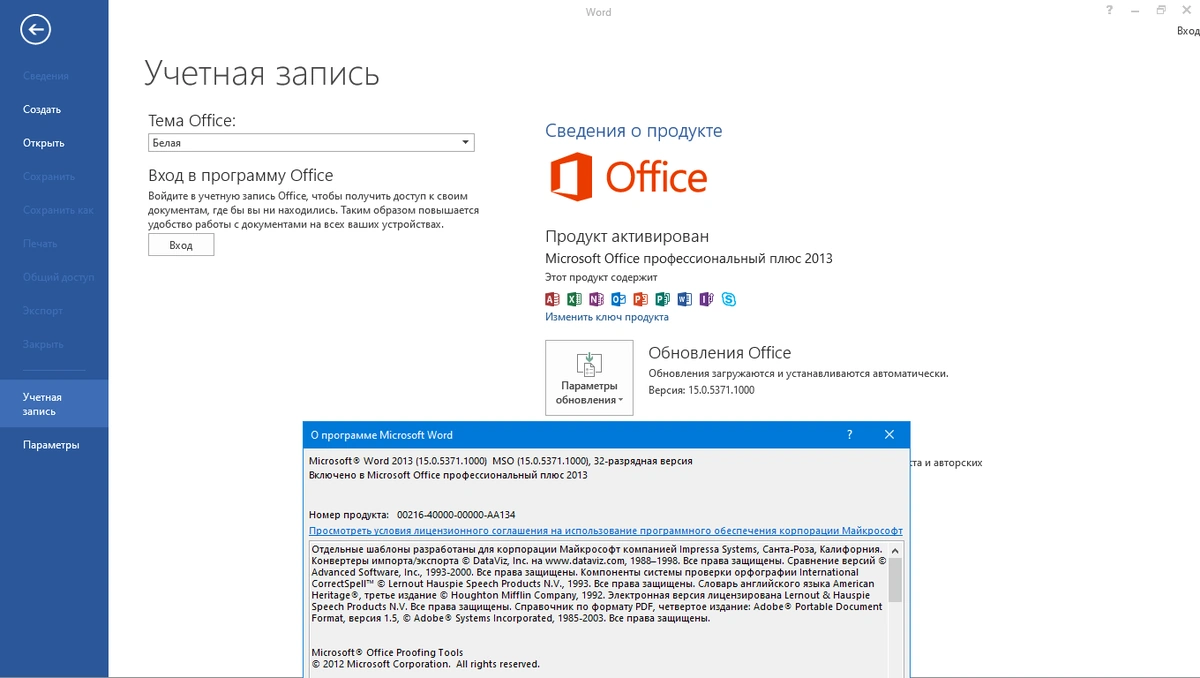Click the Сведения о продукте heading
This screenshot has height=678, width=1200.
point(633,131)
